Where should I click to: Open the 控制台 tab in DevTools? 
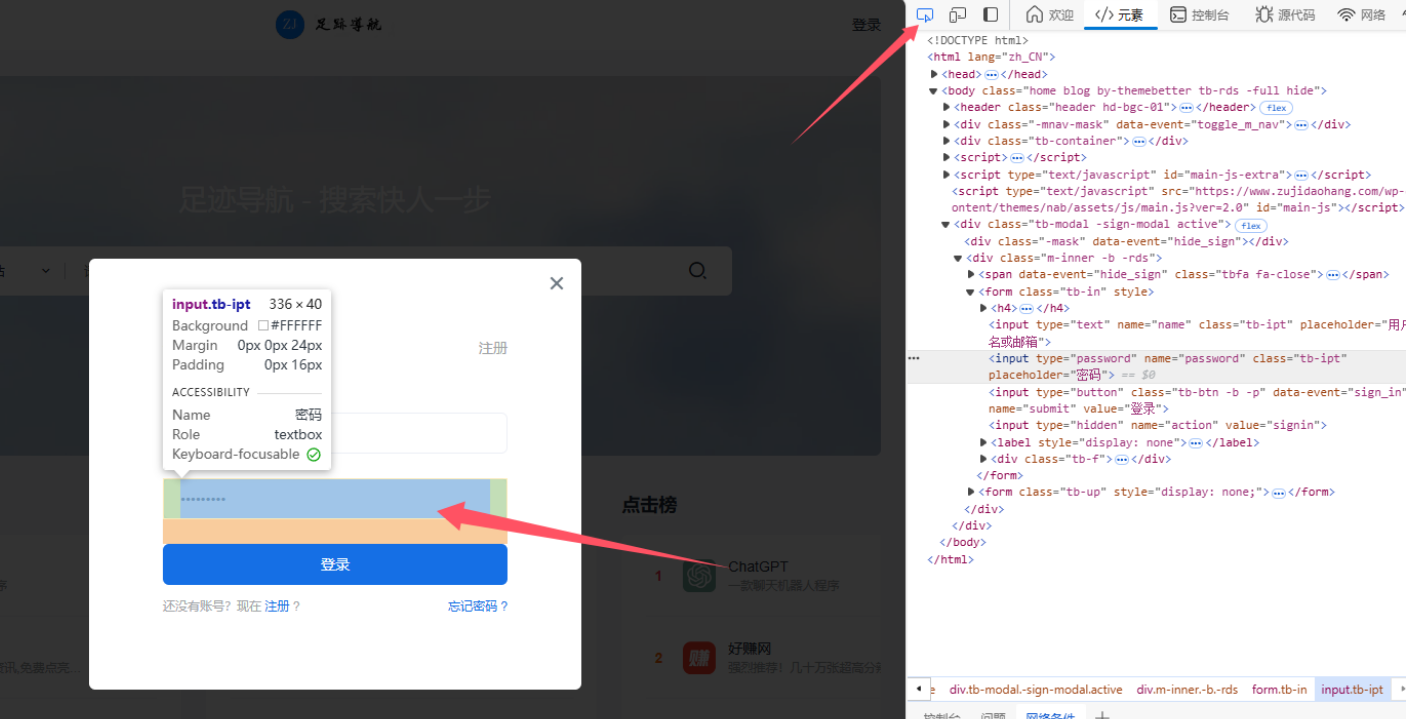click(x=1199, y=15)
